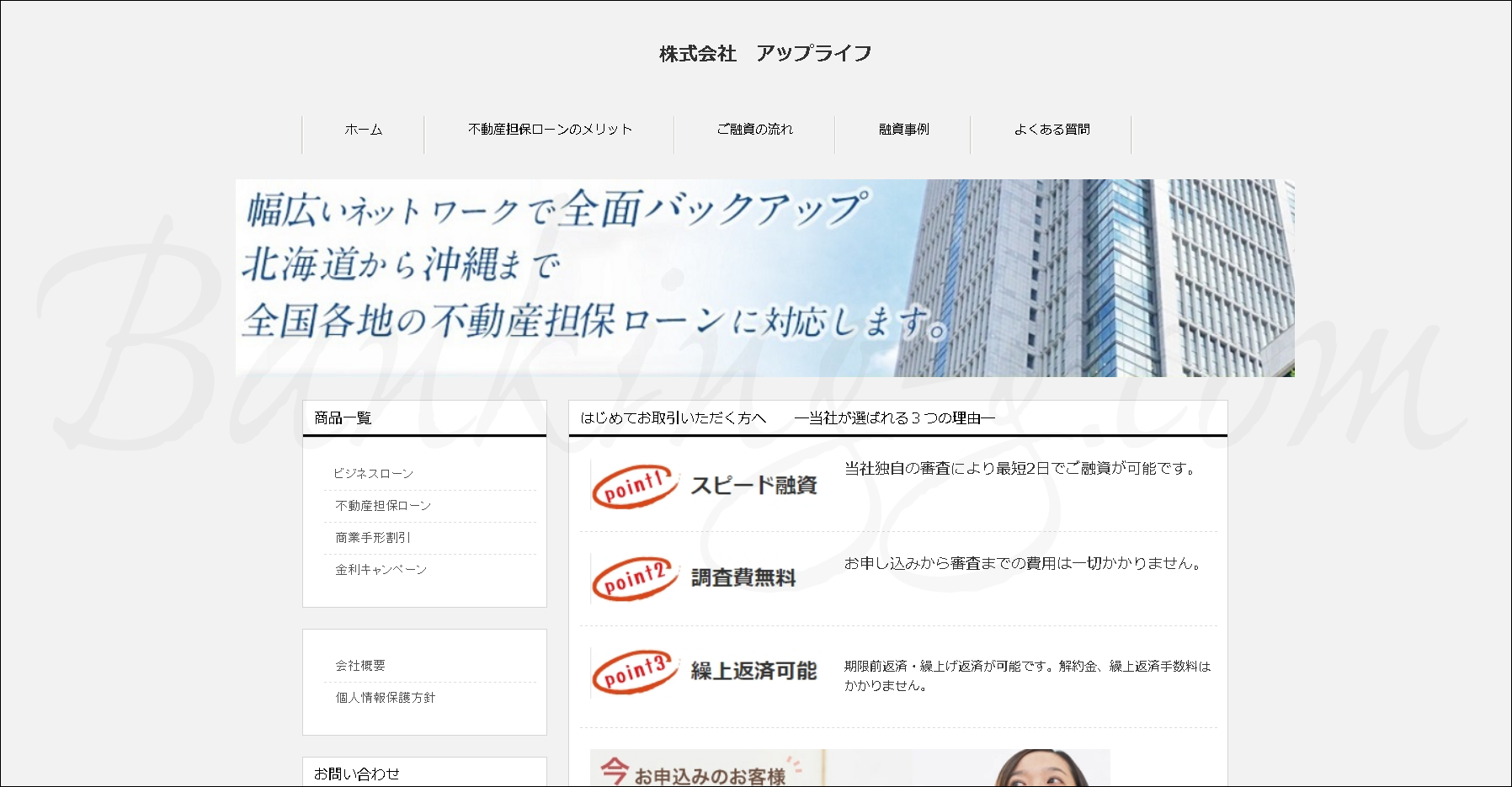Click the point3 badge icon
The height and width of the screenshot is (787, 1512).
coord(635,672)
